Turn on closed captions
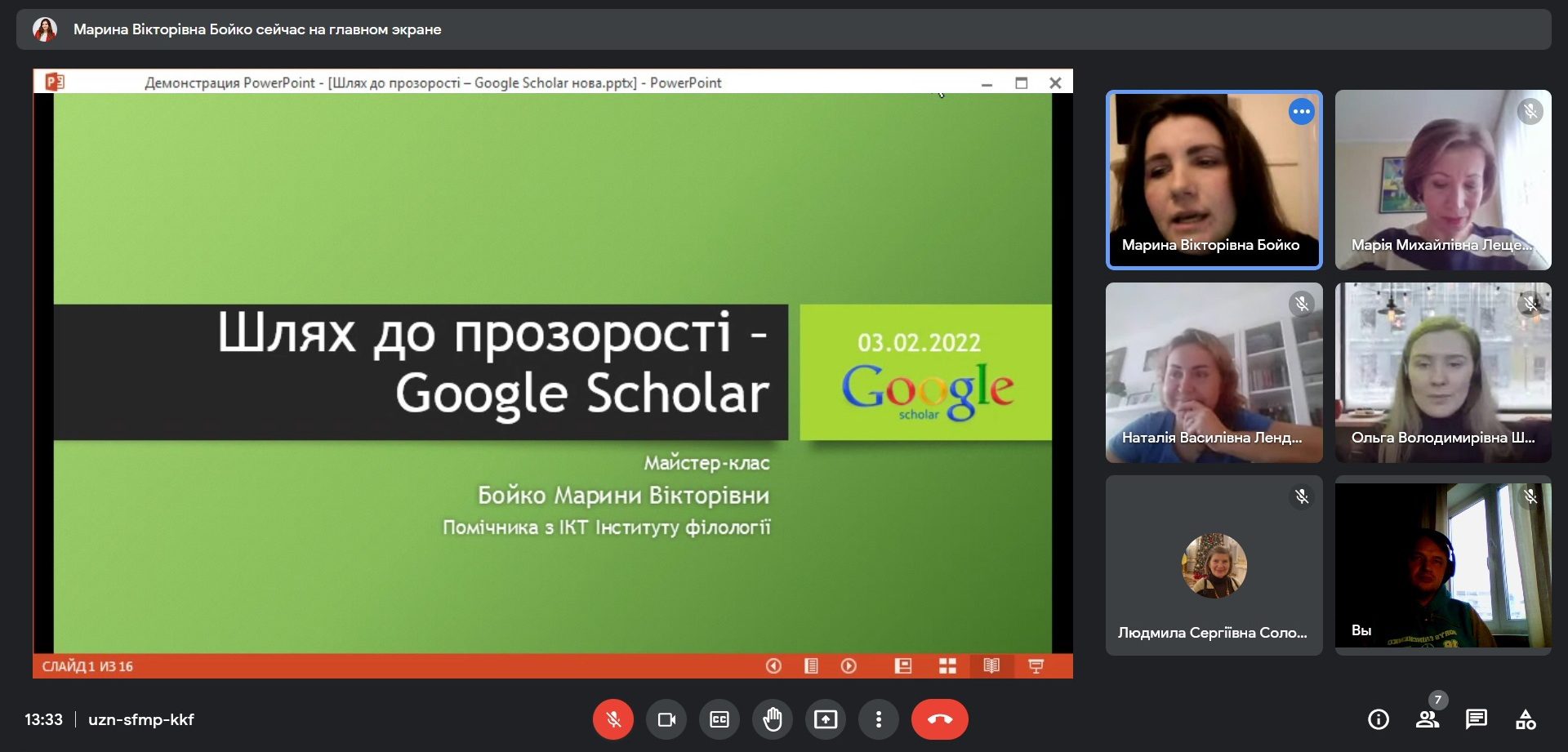This screenshot has width=1568, height=752. click(x=719, y=719)
